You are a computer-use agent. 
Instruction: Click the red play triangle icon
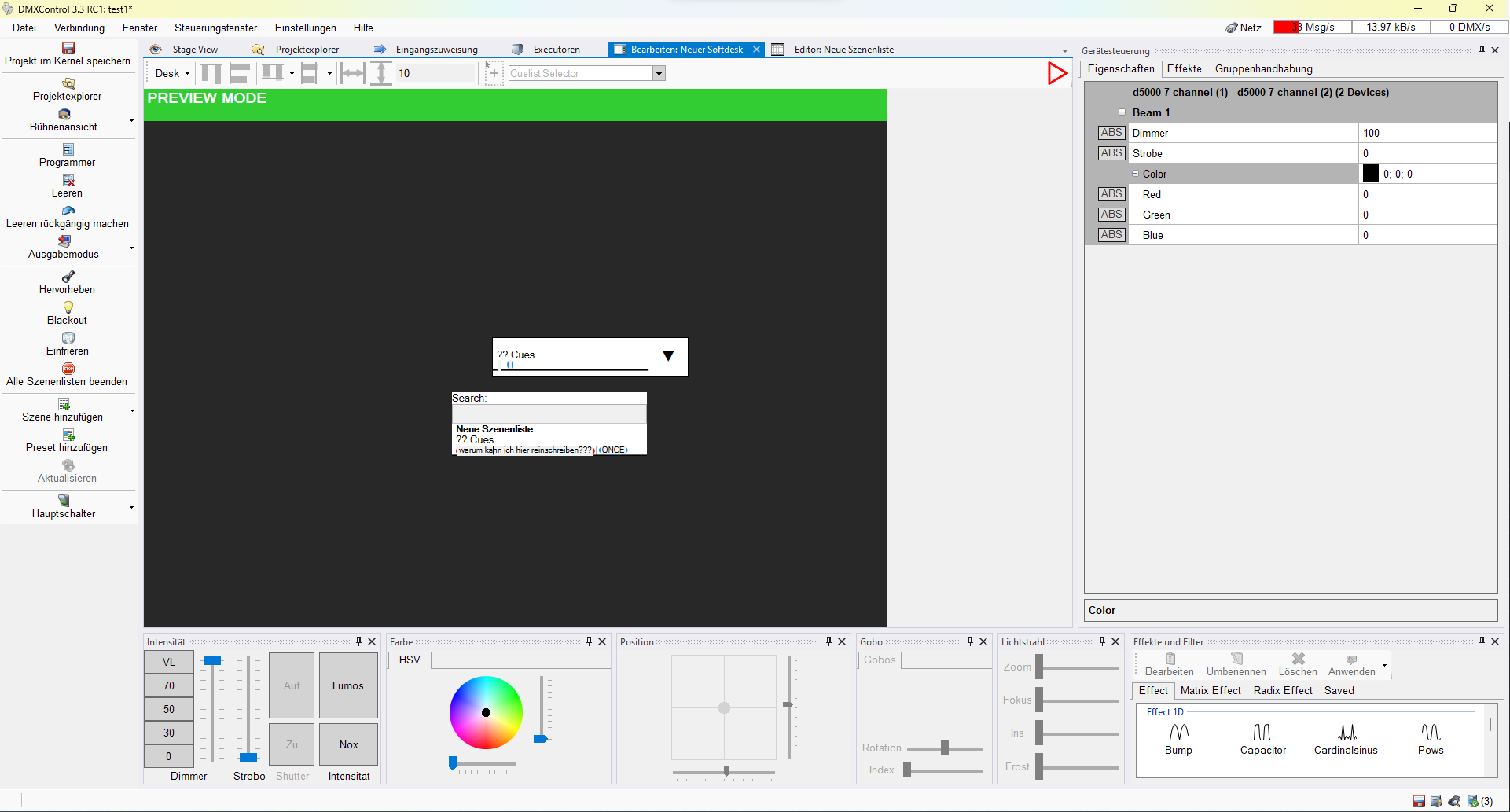[x=1057, y=73]
